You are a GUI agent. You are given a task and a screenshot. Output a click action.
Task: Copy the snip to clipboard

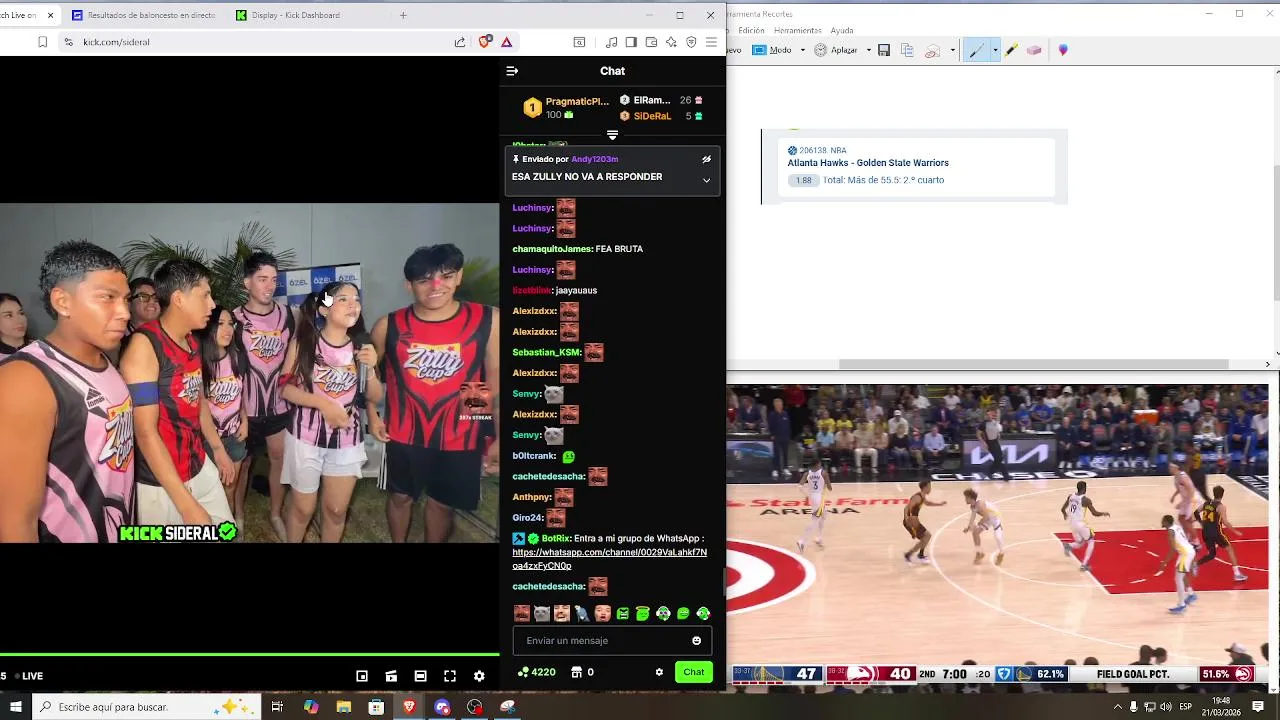907,50
